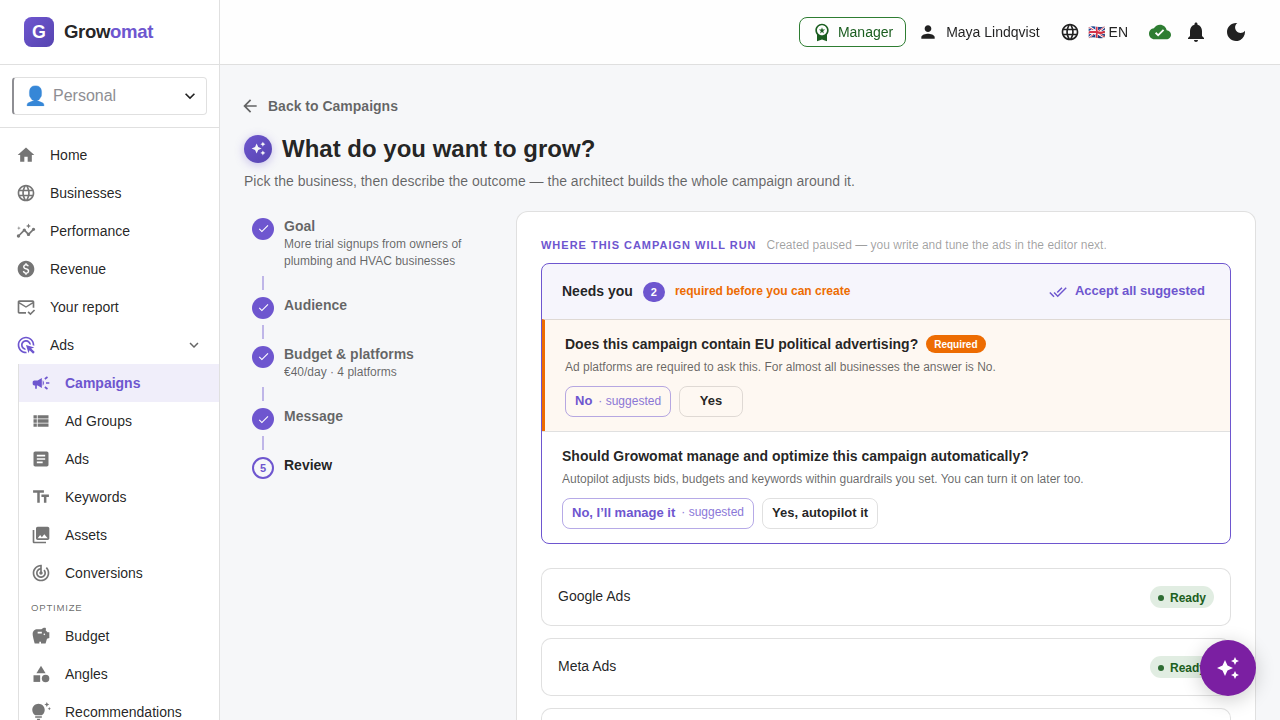Click the Ads target cursor icon
The width and height of the screenshot is (1280, 720).
pyautogui.click(x=26, y=345)
